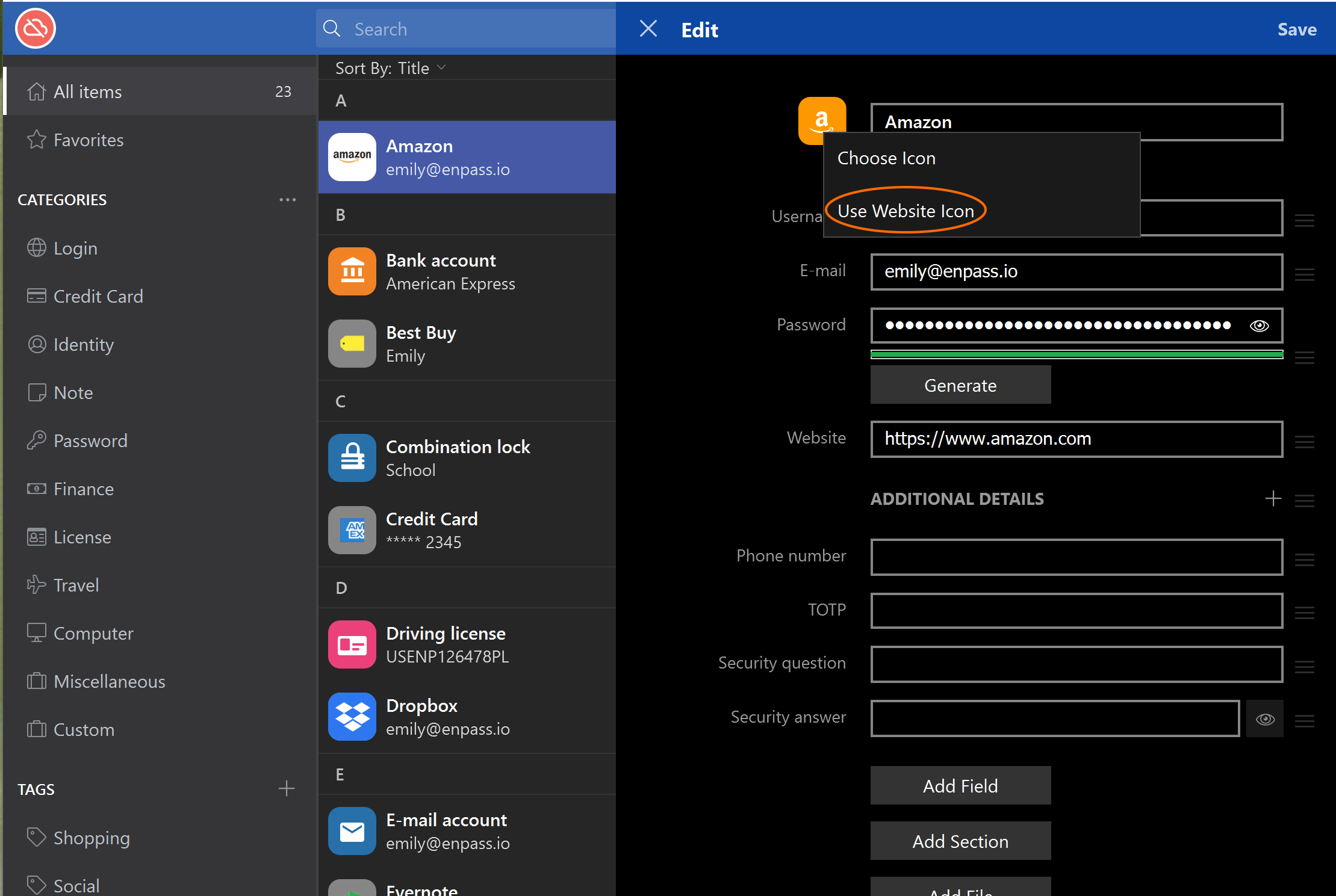This screenshot has height=896, width=1336.
Task: Click the Save button
Action: point(1297,29)
